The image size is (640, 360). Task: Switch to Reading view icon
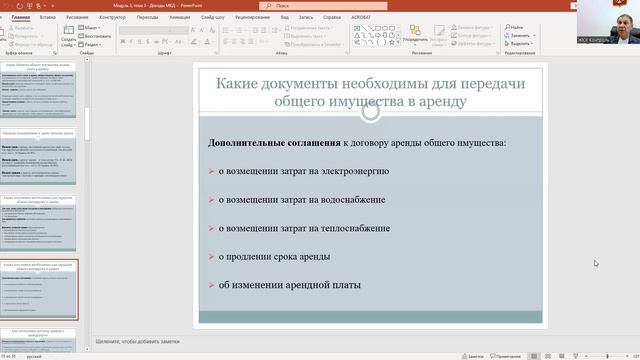tap(562, 356)
